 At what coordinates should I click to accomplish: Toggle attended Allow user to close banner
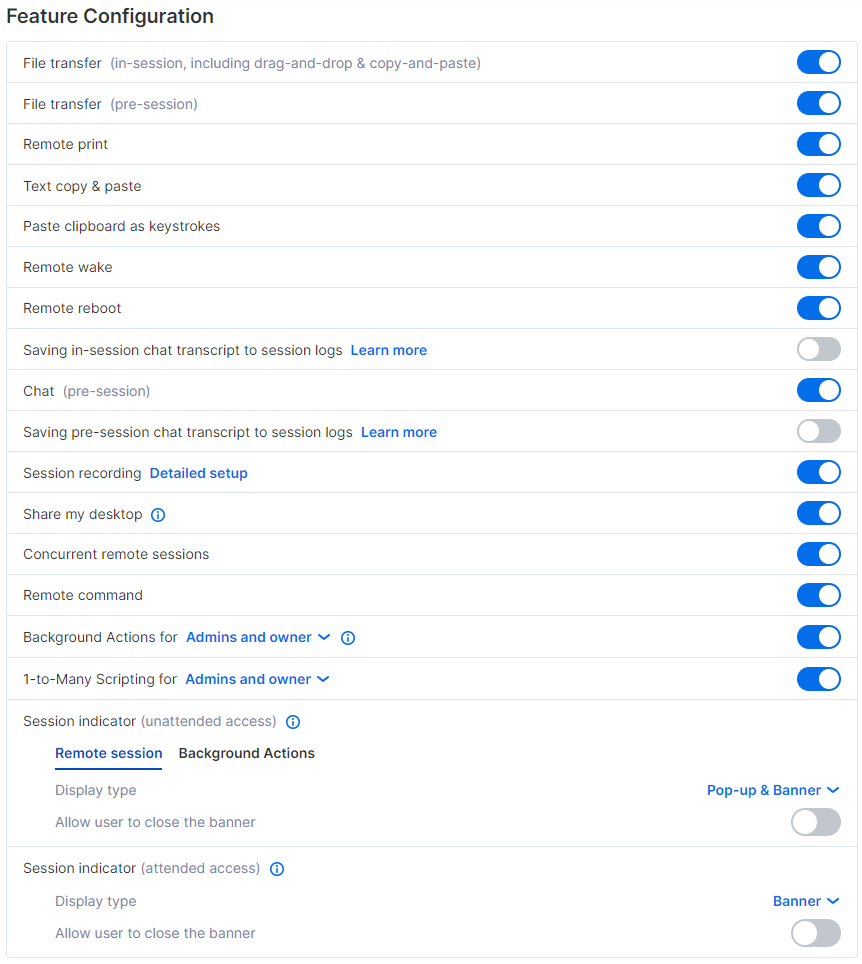(816, 933)
